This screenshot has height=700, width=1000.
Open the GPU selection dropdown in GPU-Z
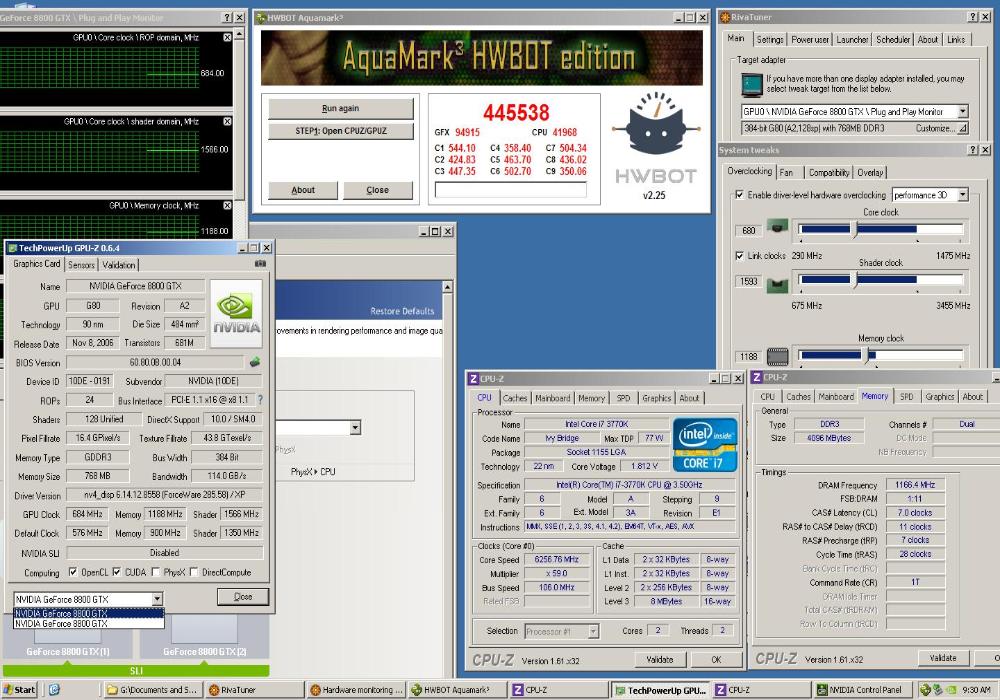(x=157, y=599)
